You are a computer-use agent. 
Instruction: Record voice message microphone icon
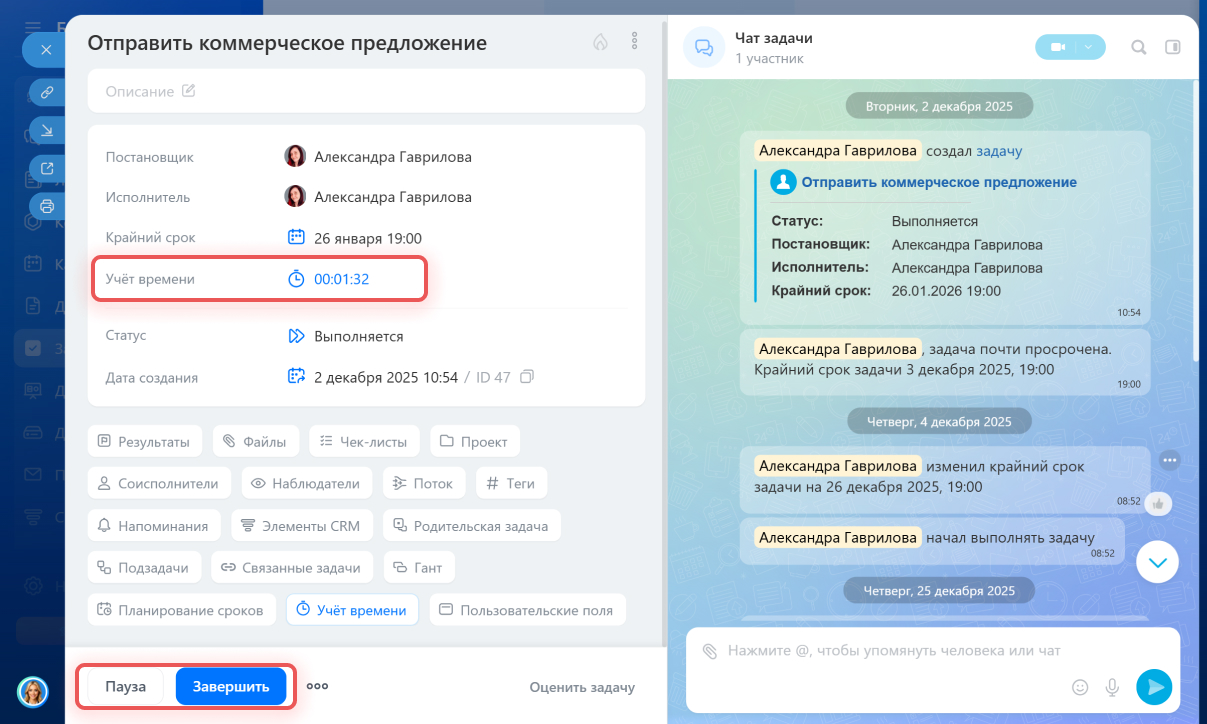click(1111, 687)
